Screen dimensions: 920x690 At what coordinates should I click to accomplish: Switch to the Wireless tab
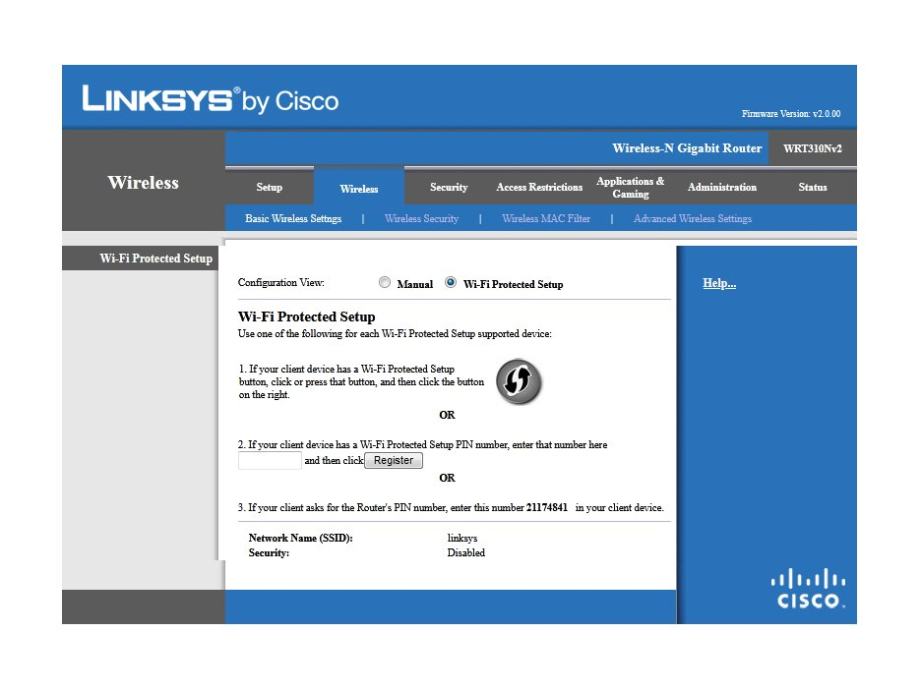[x=359, y=188]
